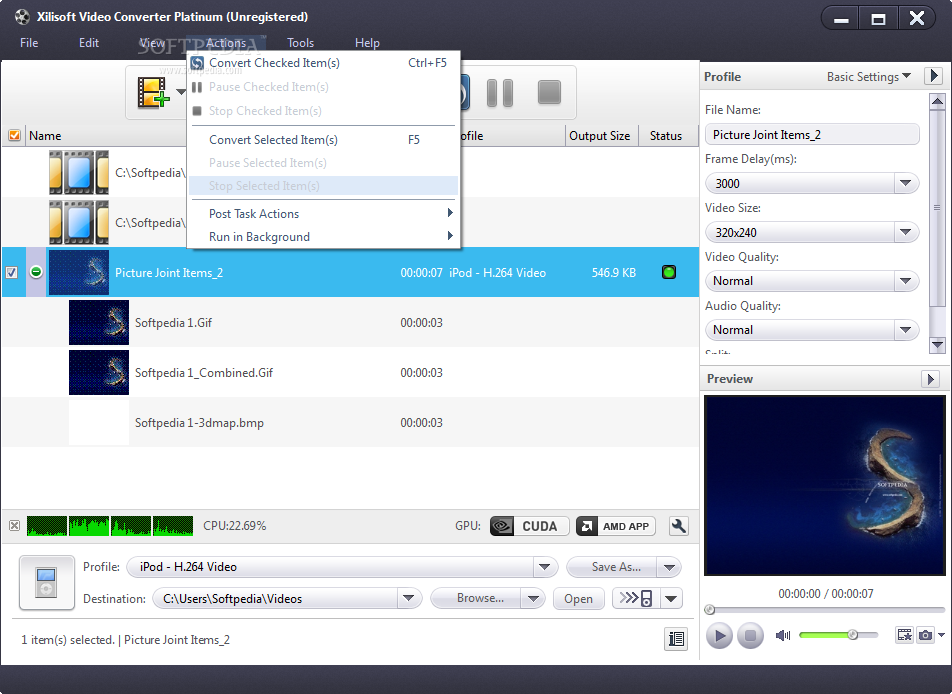
Task: Open the Edit menu
Action: click(89, 43)
